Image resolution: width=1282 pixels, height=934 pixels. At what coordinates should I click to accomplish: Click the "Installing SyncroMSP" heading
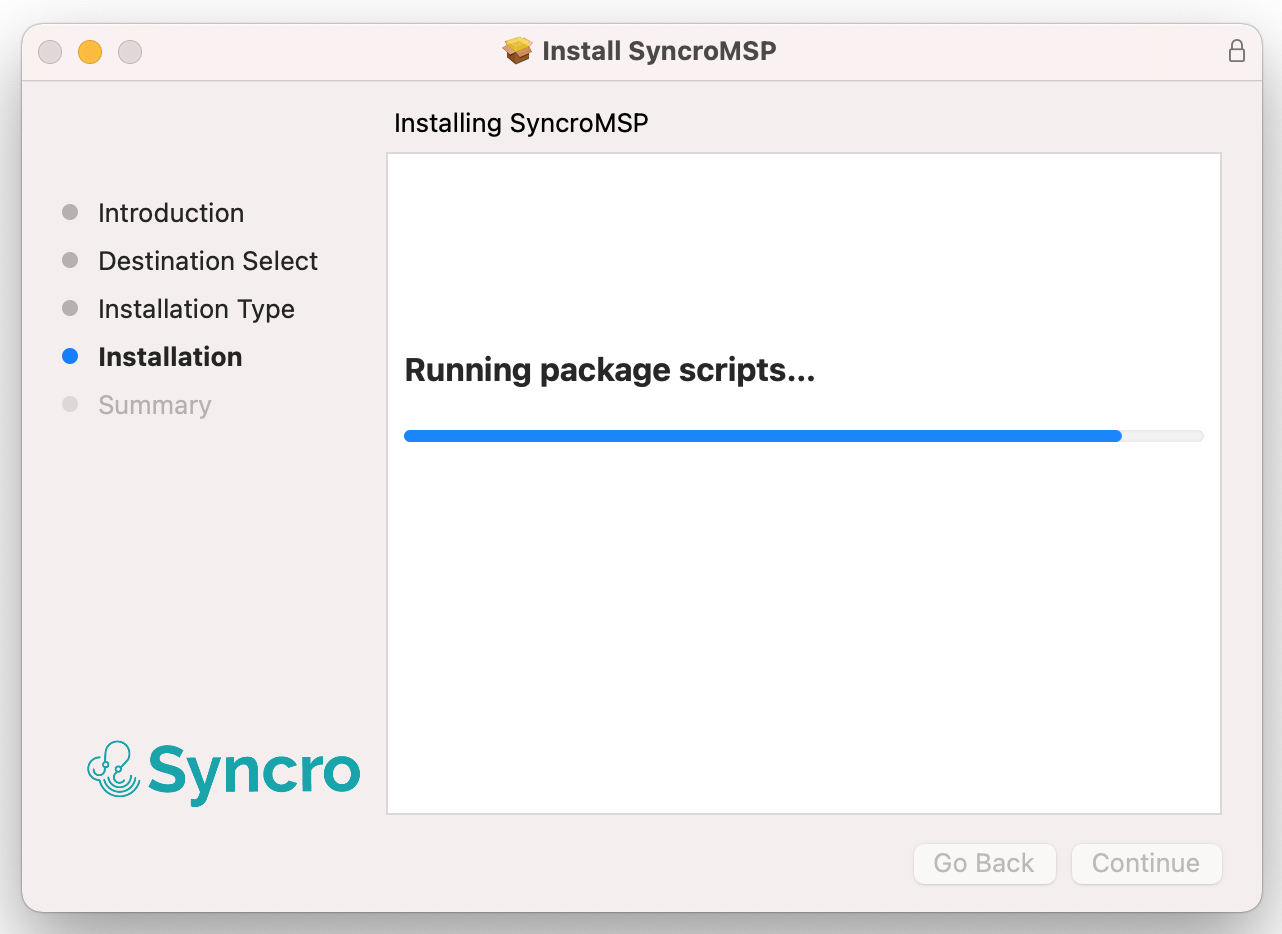point(521,124)
